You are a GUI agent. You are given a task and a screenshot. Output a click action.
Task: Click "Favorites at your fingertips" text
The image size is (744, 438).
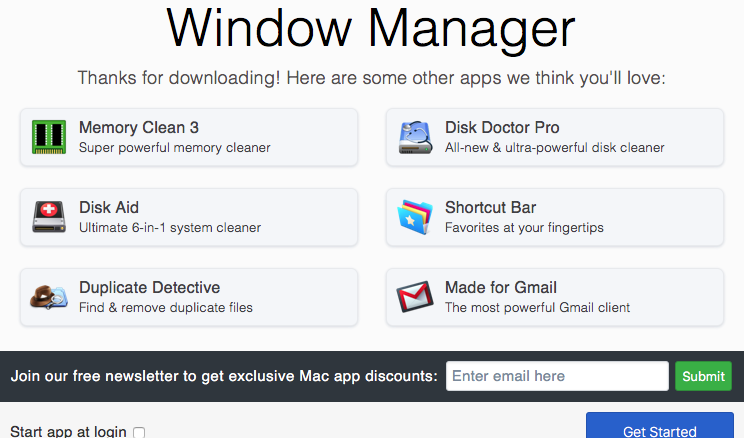[x=524, y=228]
